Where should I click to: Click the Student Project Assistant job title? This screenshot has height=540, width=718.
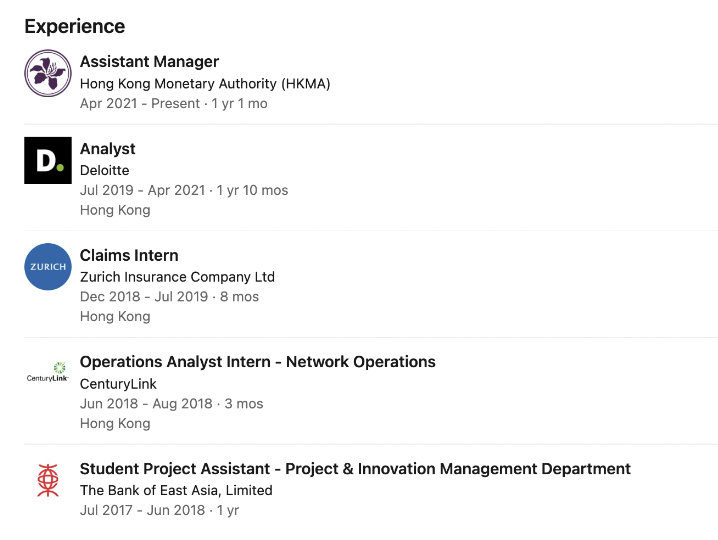[x=355, y=469]
